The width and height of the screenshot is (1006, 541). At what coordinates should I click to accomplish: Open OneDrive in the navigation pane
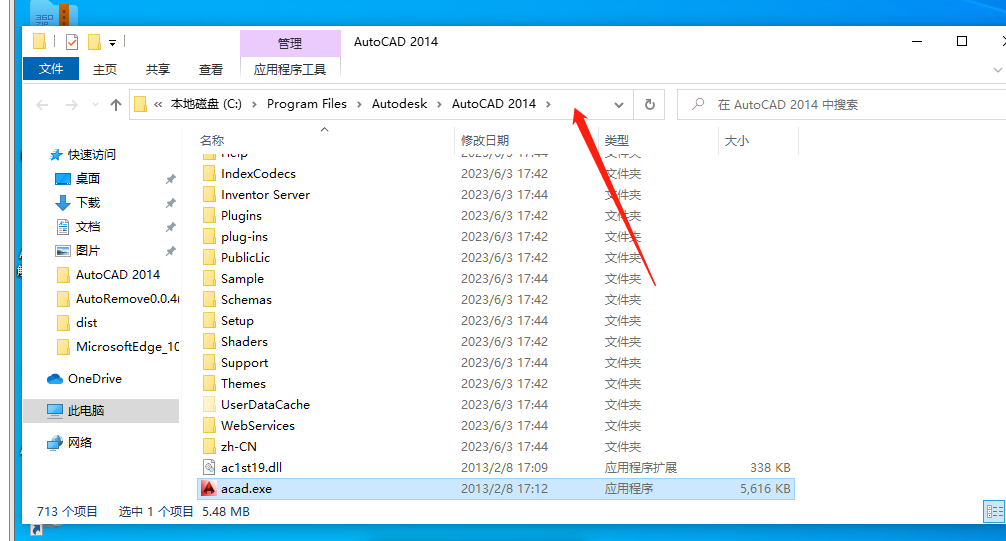click(94, 379)
